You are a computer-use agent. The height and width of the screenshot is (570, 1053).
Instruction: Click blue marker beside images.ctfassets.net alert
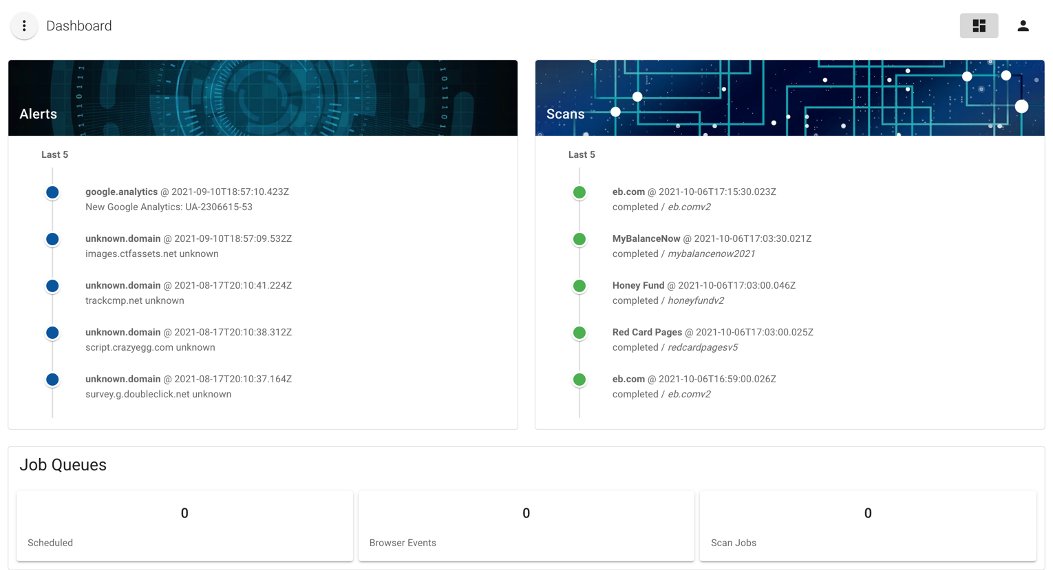[53, 240]
